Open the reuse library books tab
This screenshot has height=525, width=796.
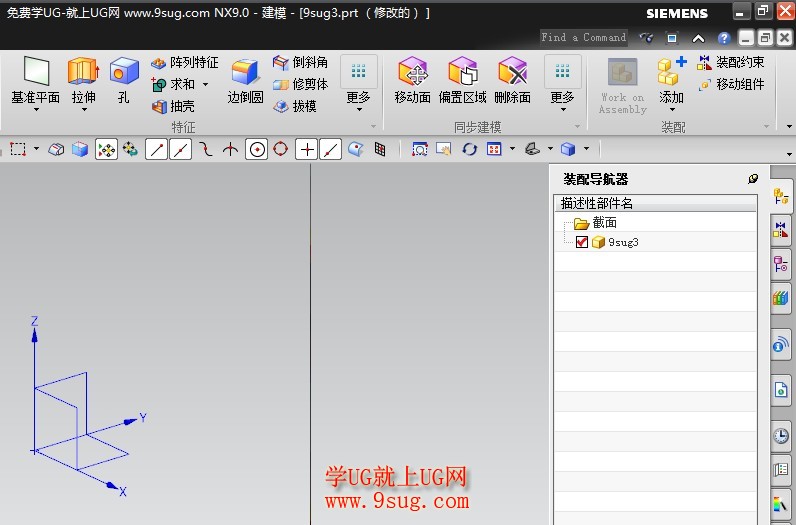(x=781, y=298)
